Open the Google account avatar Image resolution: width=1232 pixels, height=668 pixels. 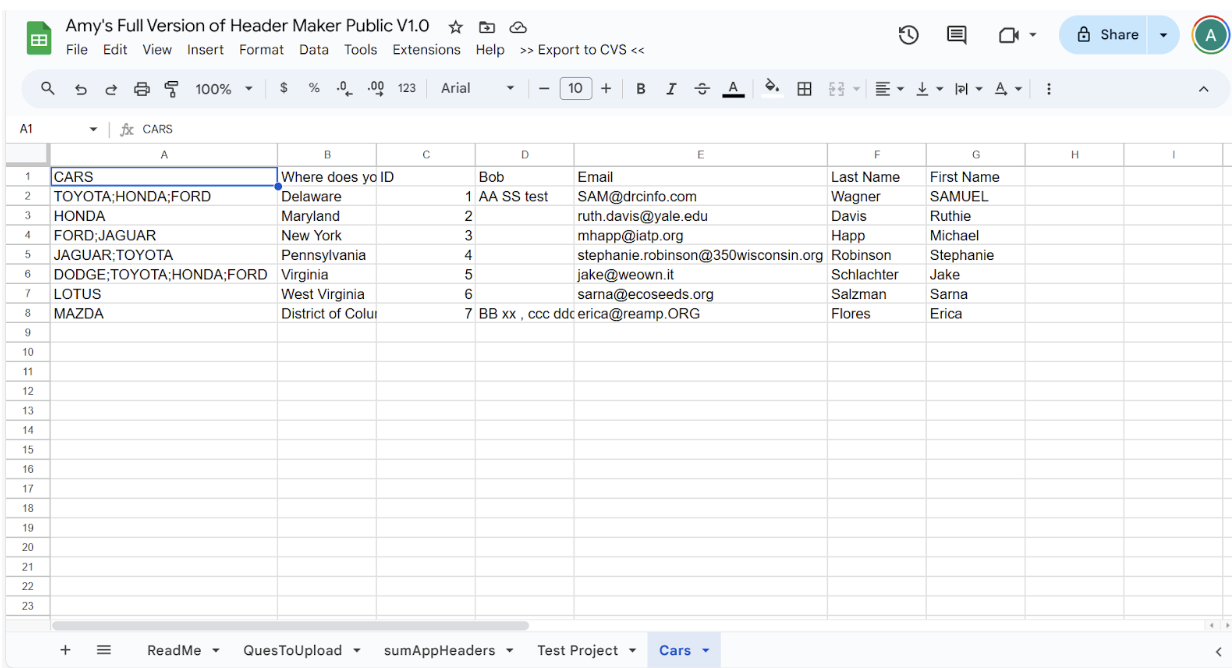1210,35
